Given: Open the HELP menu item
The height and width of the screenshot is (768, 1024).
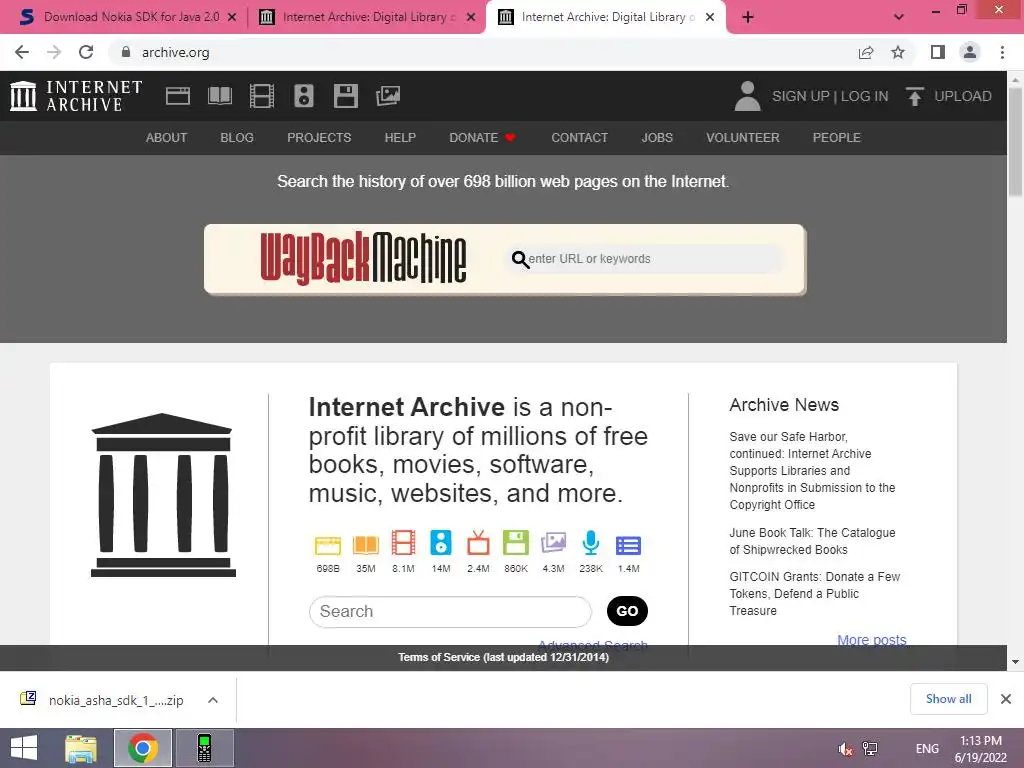Looking at the screenshot, I should (400, 138).
